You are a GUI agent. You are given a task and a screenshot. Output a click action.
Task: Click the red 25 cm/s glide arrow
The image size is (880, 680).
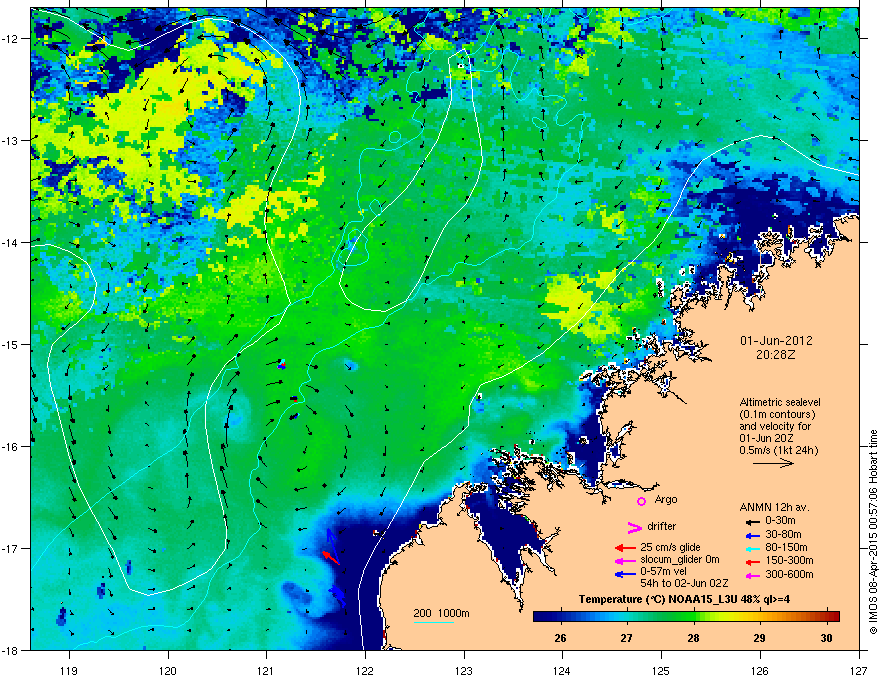625,548
